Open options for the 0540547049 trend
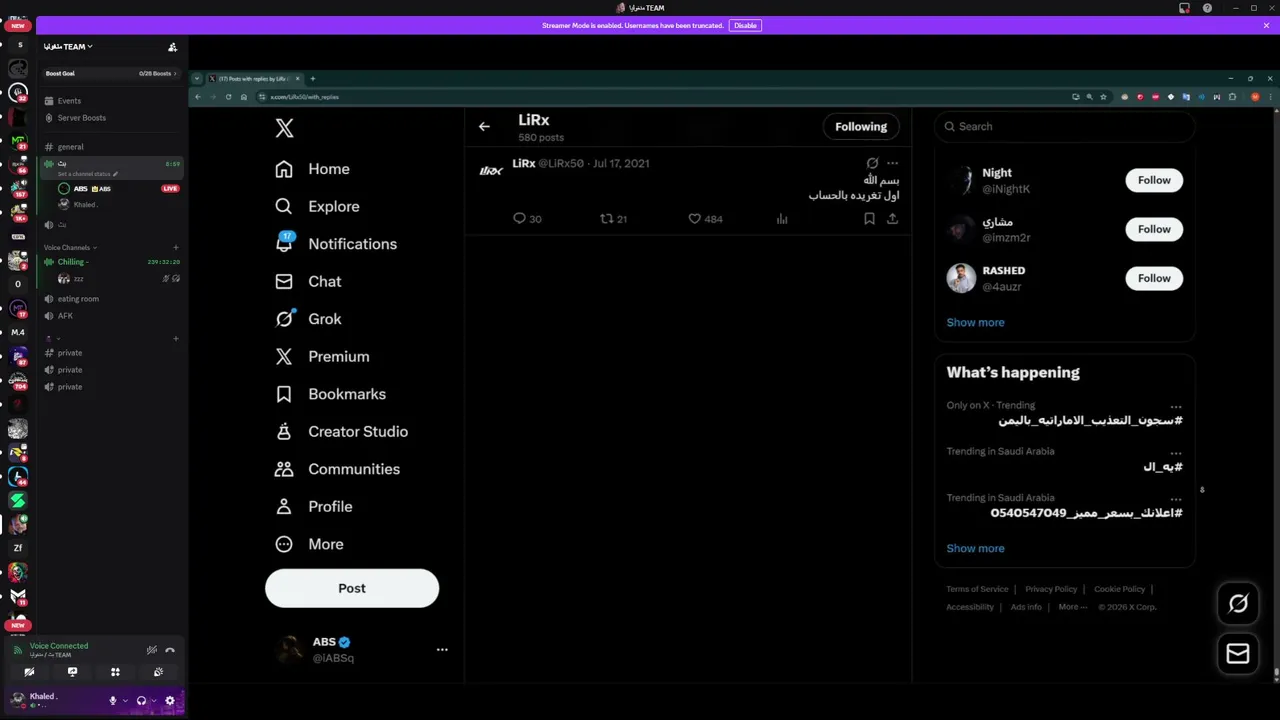 pos(1176,498)
